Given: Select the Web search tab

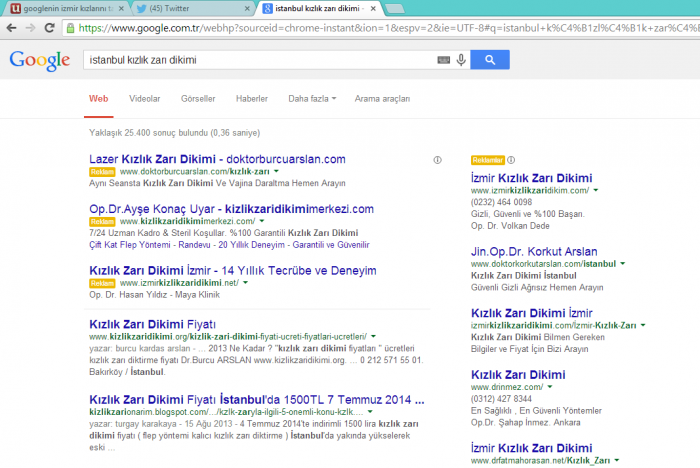Looking at the screenshot, I should pos(99,99).
